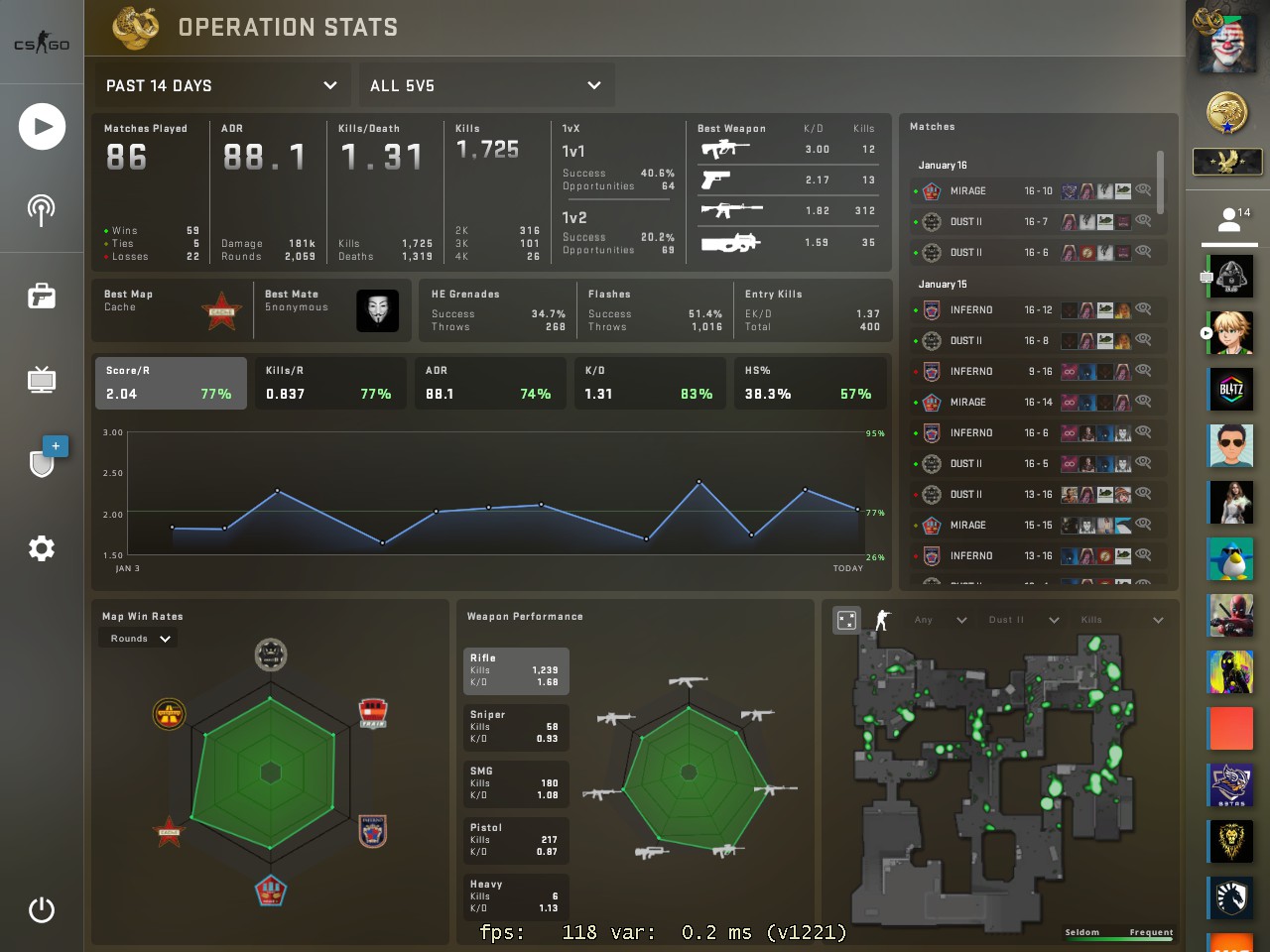Click the Cache star badge on the map radar
Screen dimensions: 1270x952
click(170, 831)
